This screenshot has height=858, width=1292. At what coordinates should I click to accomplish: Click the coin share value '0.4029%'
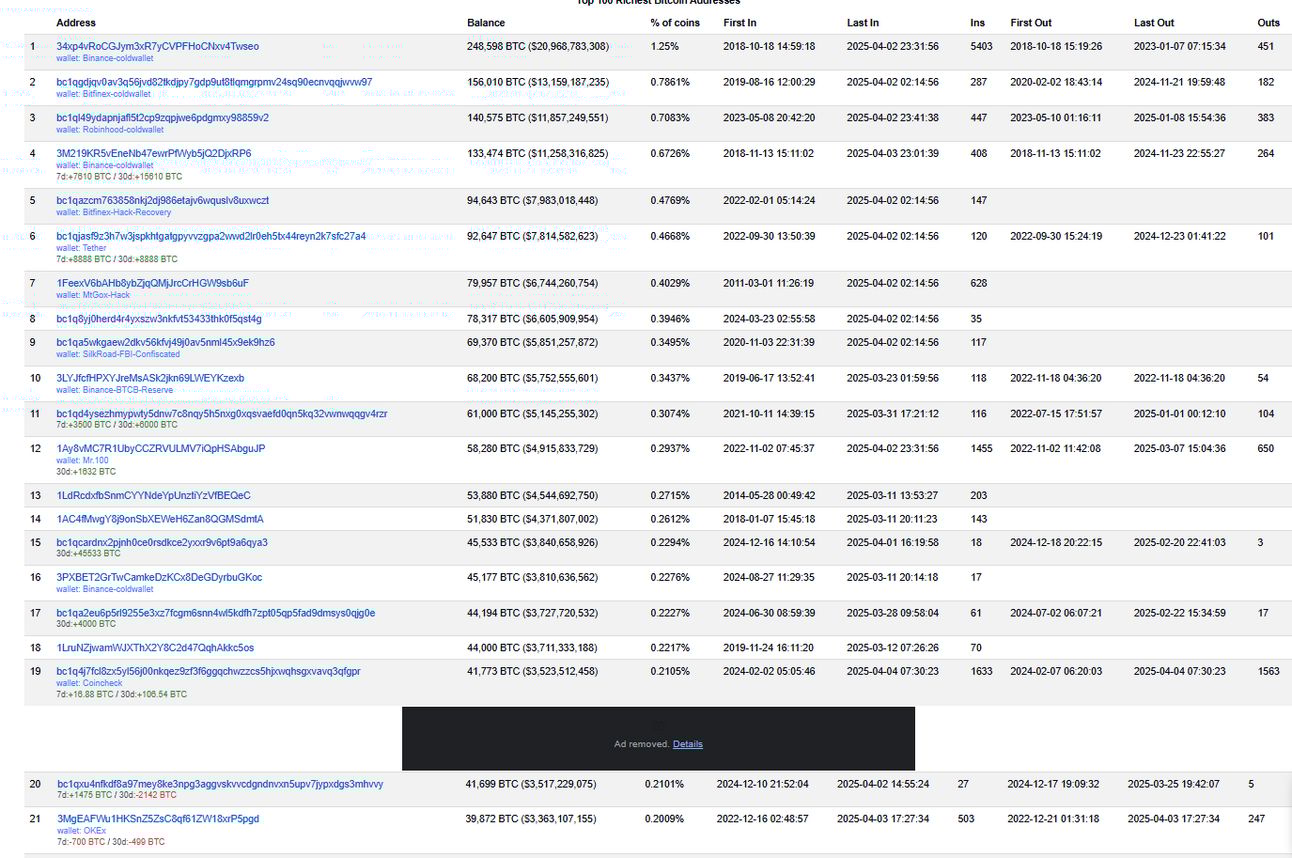pyautogui.click(x=670, y=283)
